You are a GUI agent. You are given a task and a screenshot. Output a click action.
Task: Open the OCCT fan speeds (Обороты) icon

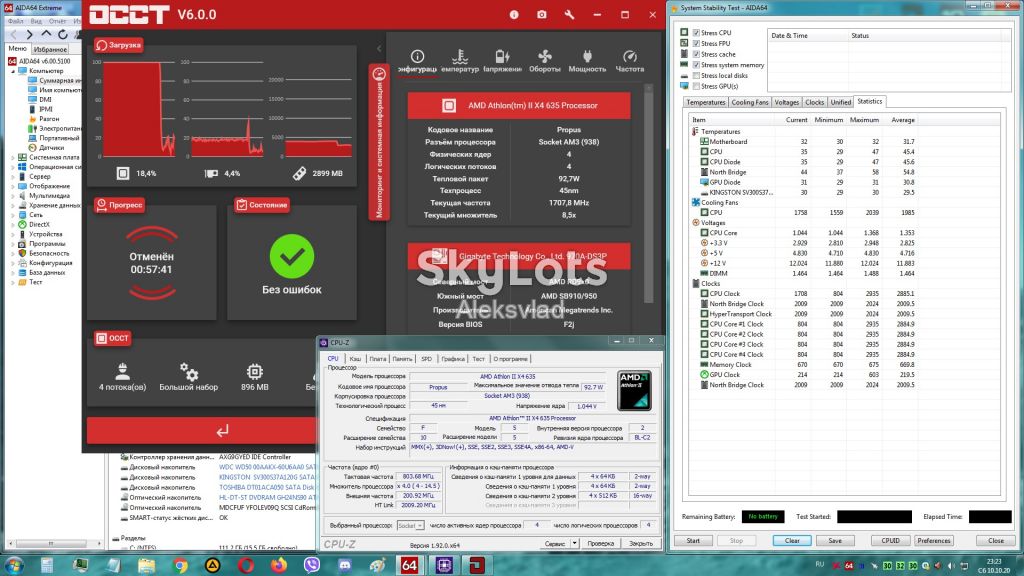pos(545,57)
